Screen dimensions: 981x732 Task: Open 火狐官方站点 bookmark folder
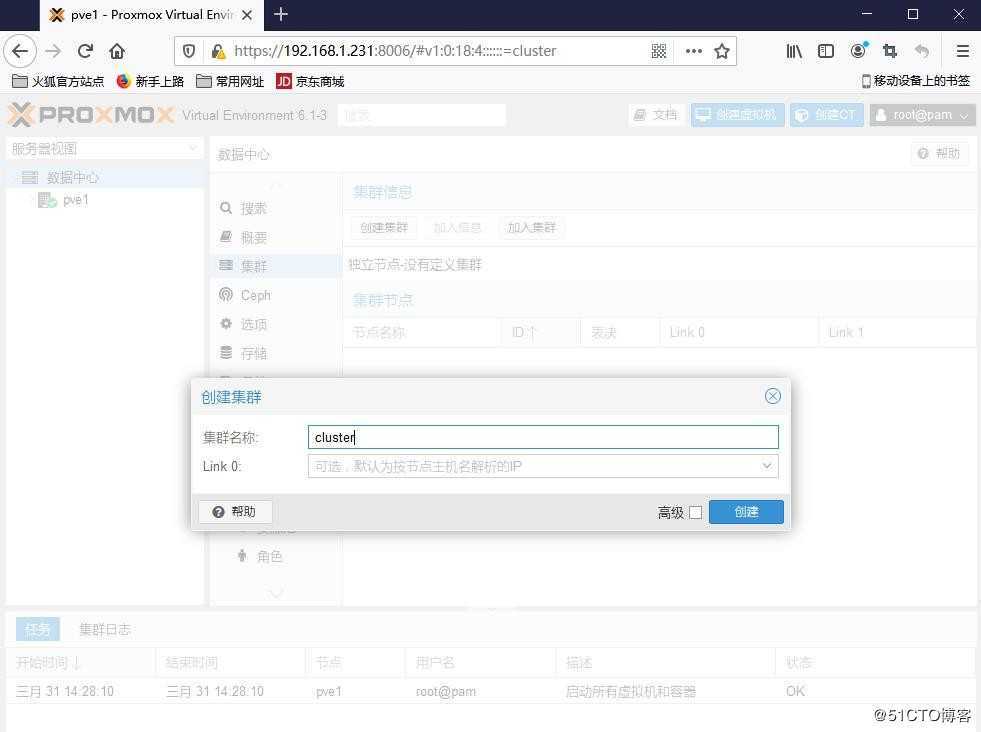[x=58, y=81]
